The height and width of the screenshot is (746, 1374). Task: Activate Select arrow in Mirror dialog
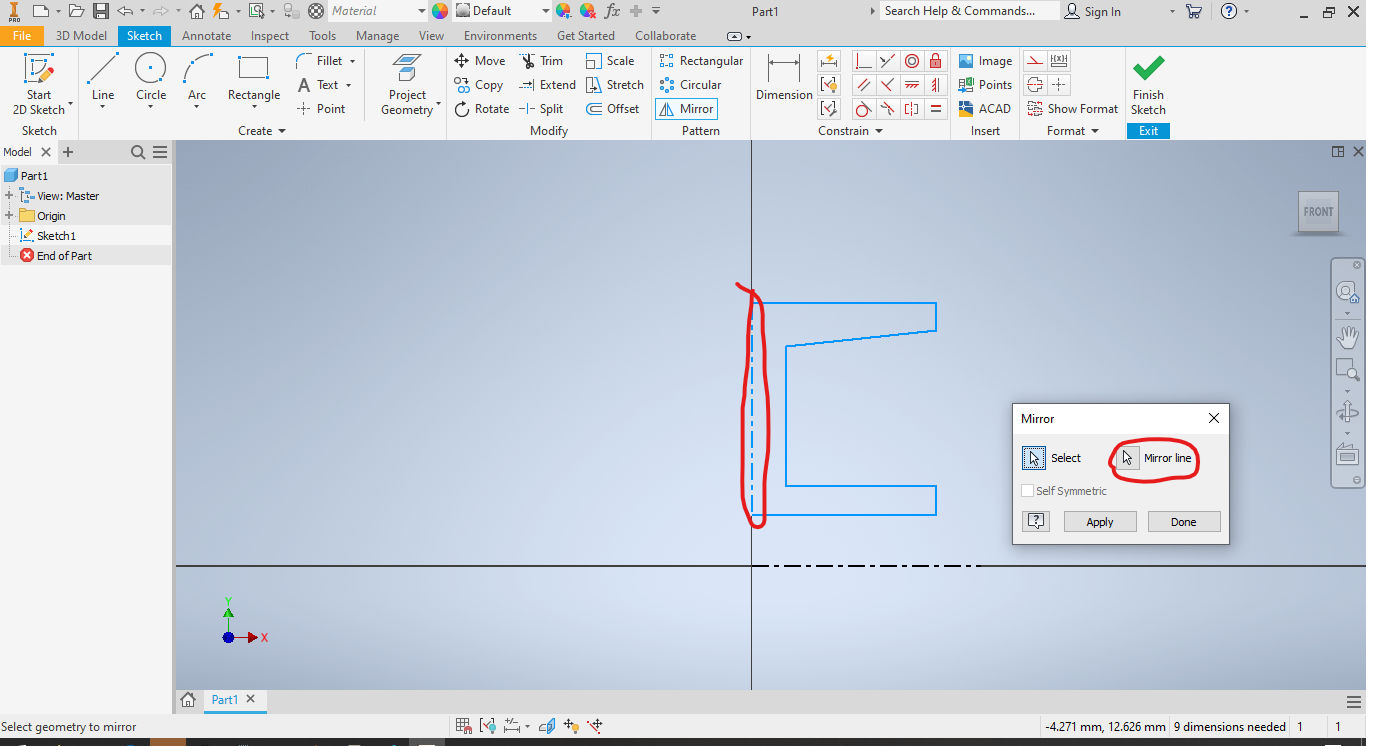[1034, 458]
